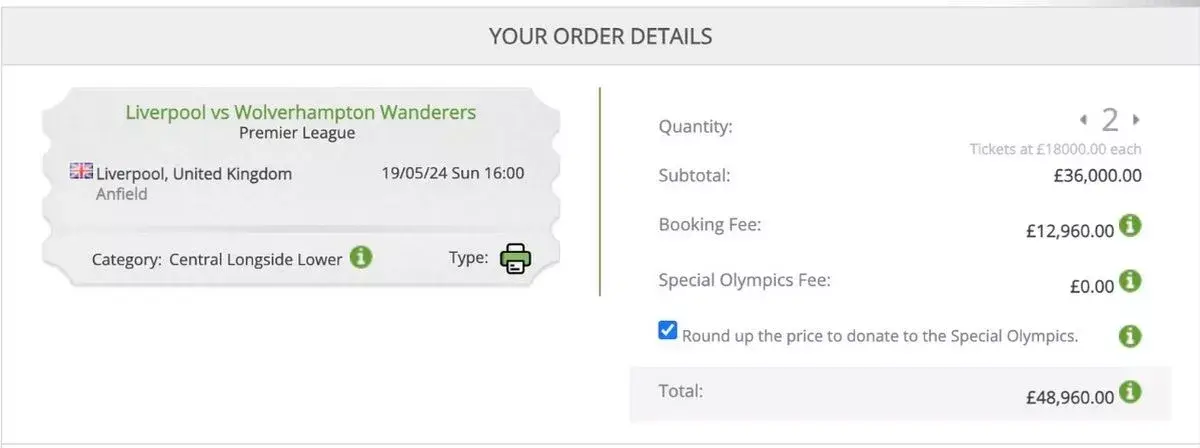Click the £48,960.00 total amount
The height and width of the screenshot is (448, 1200).
click(x=1069, y=397)
